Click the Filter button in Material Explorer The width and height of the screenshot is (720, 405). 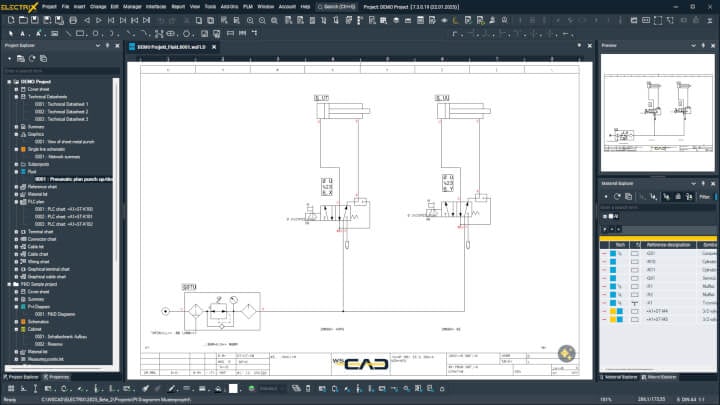704,197
